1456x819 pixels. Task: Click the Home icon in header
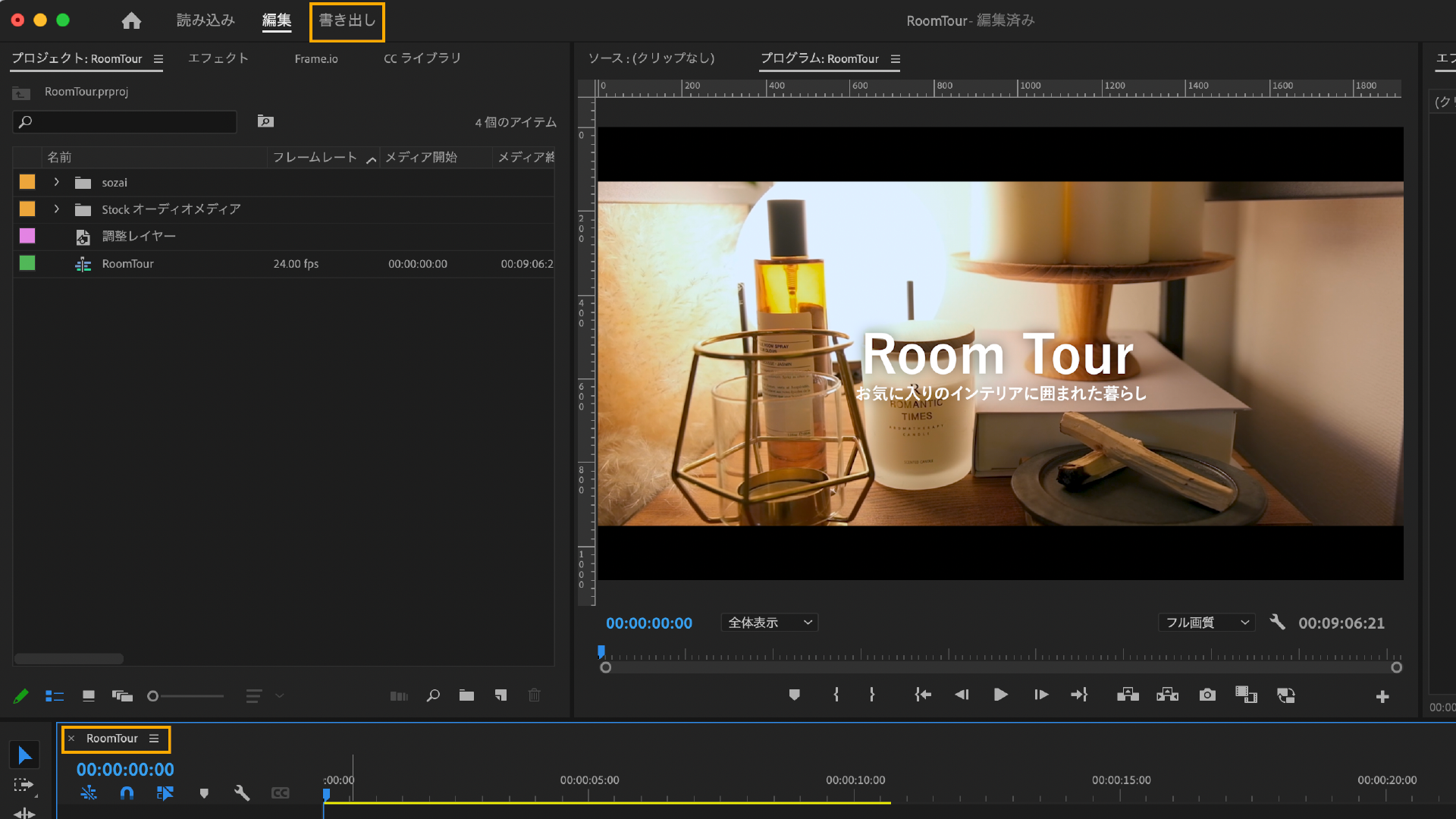tap(131, 20)
